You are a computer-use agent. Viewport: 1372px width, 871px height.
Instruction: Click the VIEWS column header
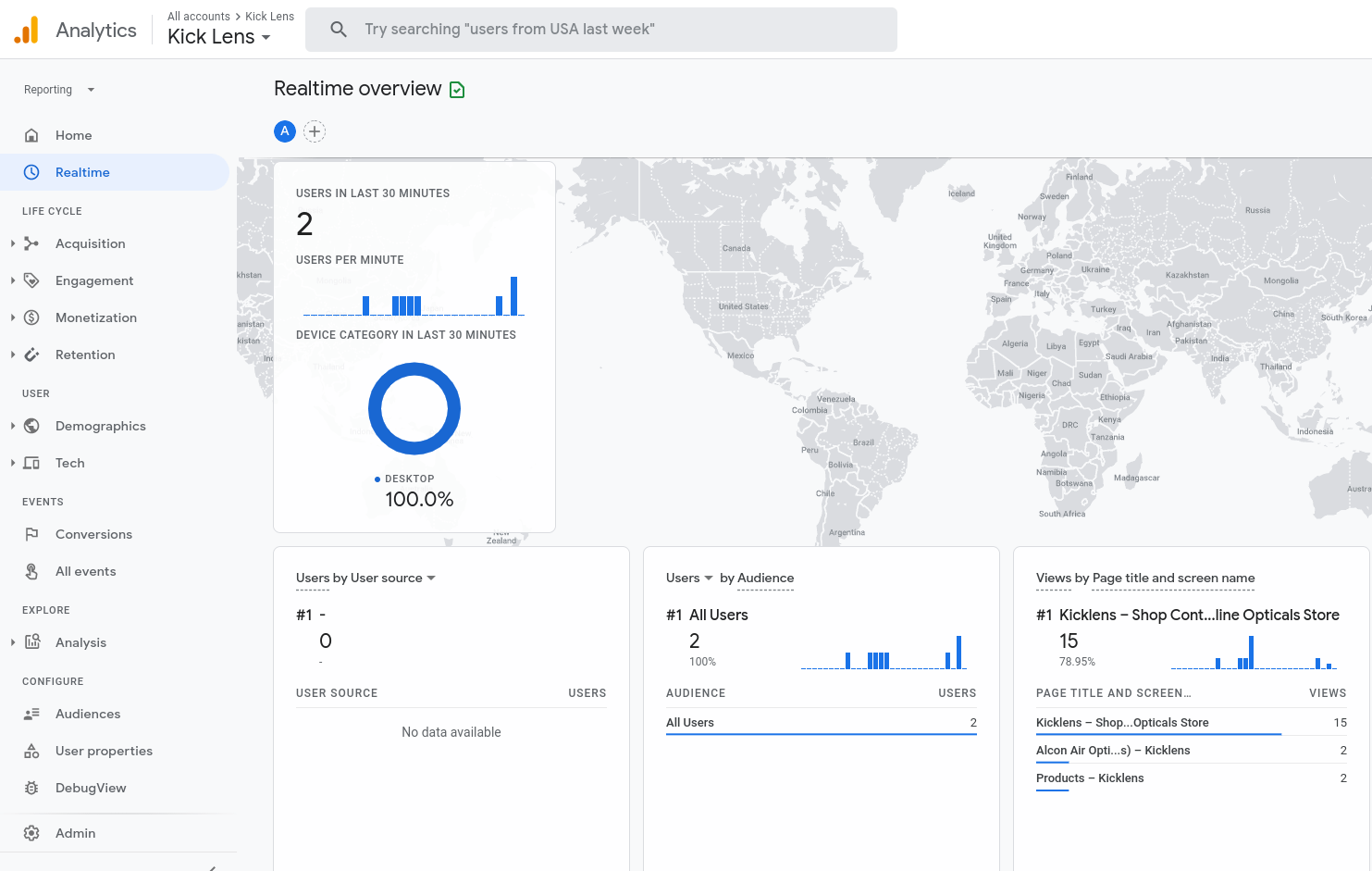[1328, 693]
